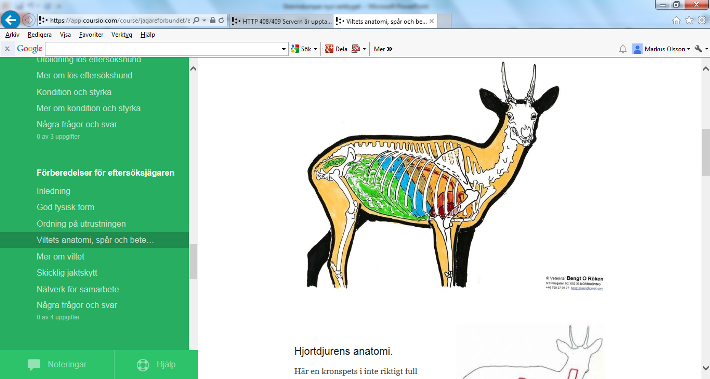Expand the Google search box dropdown
Viewport: 710px width, 379px height.
(x=284, y=49)
